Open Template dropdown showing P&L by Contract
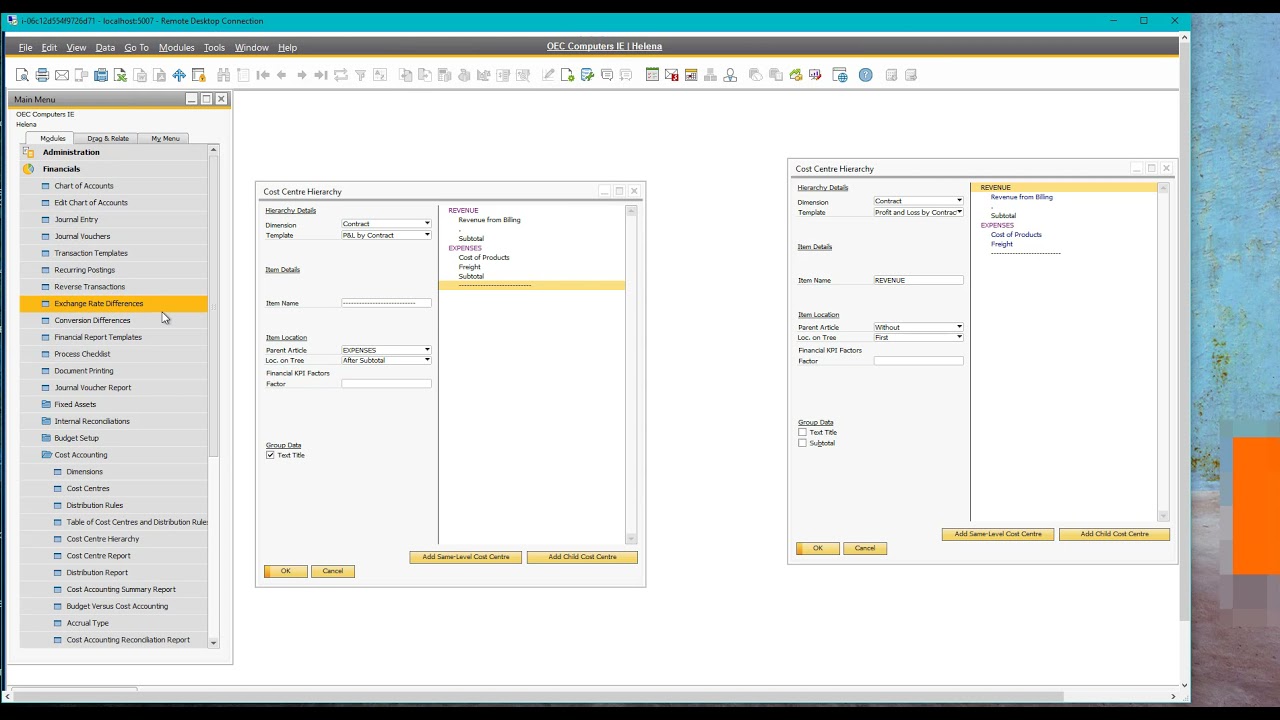This screenshot has width=1280, height=720. pyautogui.click(x=427, y=235)
